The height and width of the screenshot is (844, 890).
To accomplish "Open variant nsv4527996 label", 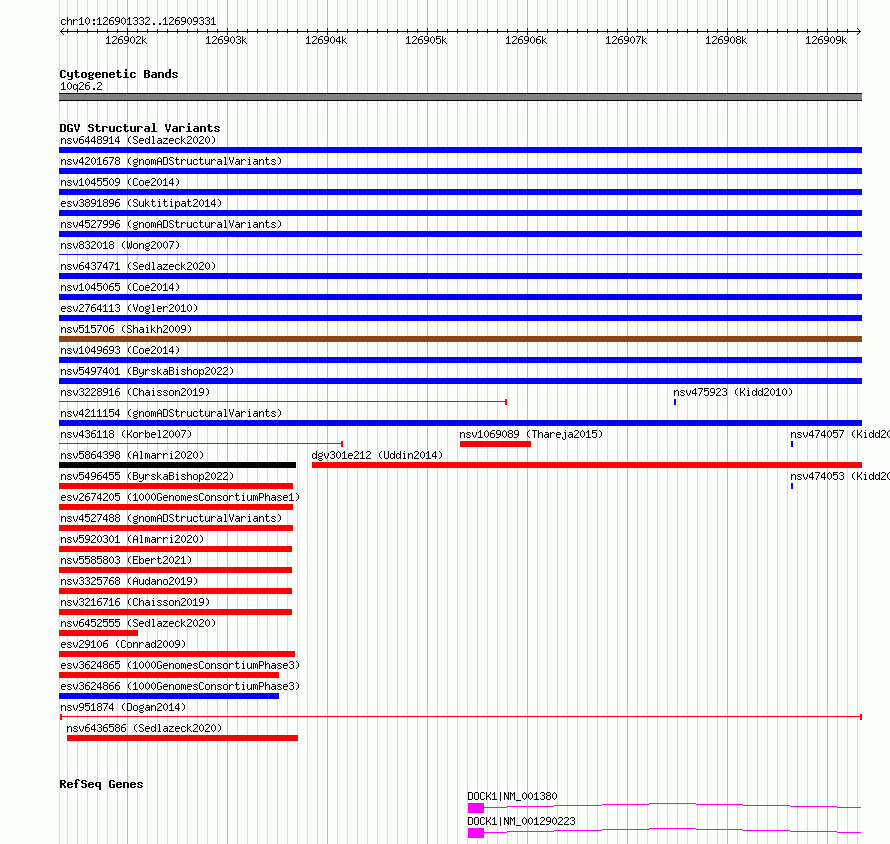I will [x=171, y=224].
